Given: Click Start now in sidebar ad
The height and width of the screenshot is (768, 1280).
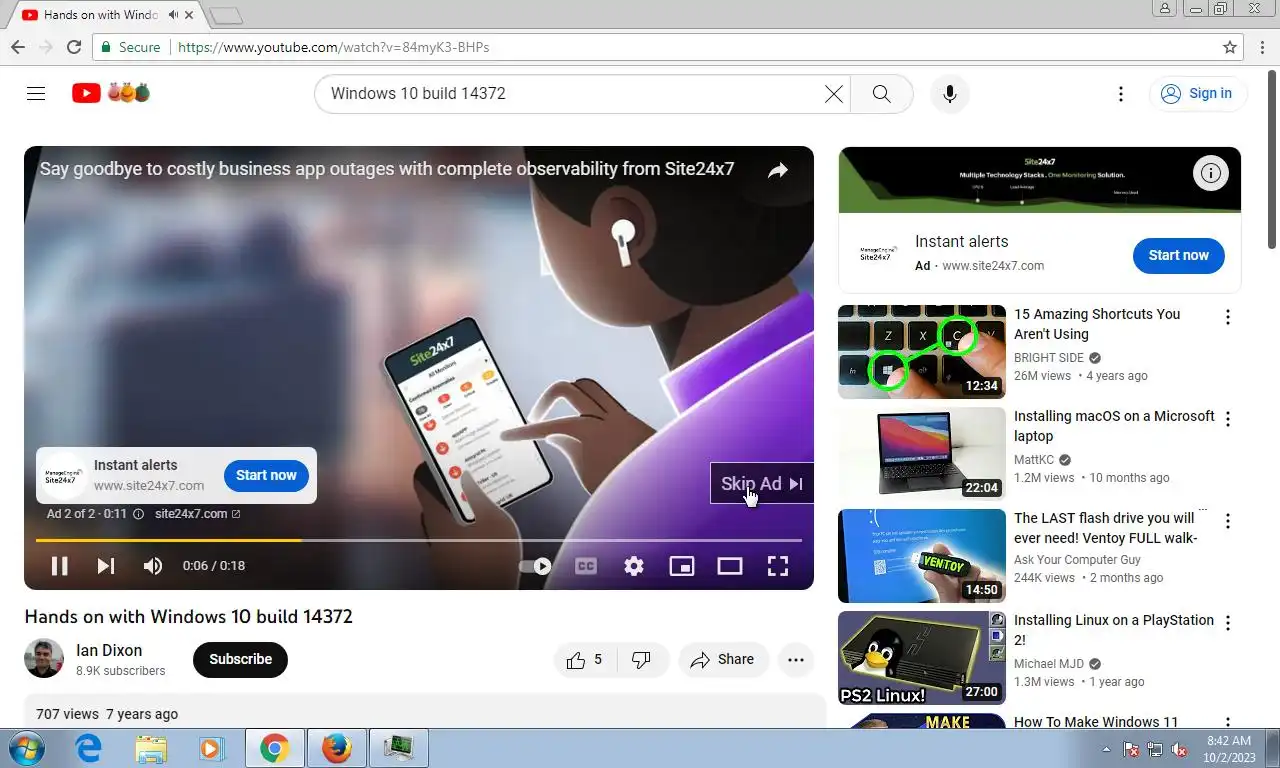Looking at the screenshot, I should [x=1178, y=255].
